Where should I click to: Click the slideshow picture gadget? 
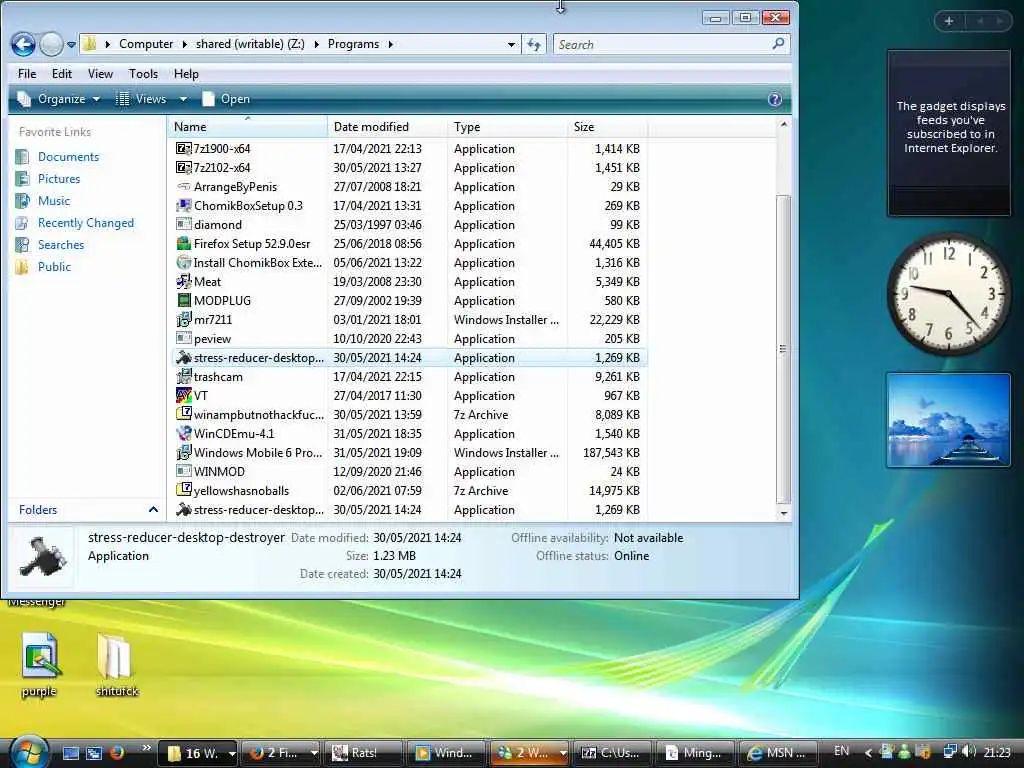coord(948,420)
